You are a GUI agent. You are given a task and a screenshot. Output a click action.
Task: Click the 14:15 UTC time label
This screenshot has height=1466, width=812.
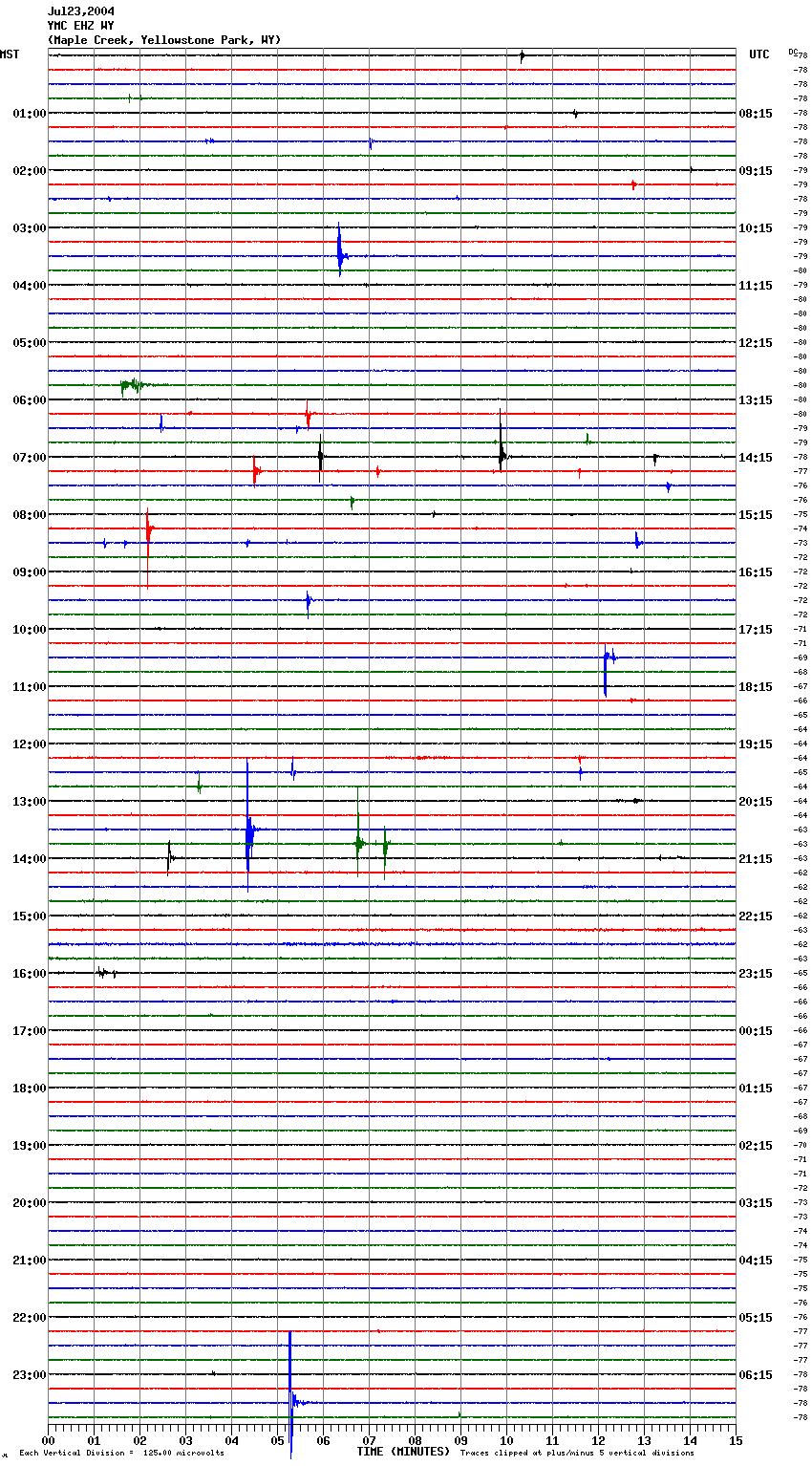(x=756, y=458)
